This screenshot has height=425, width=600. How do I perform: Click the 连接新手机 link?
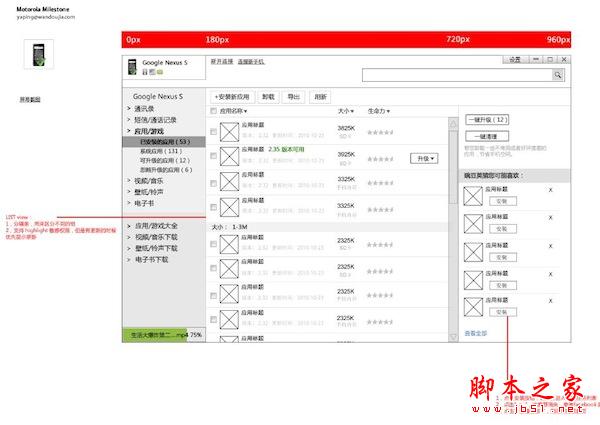tap(251, 61)
